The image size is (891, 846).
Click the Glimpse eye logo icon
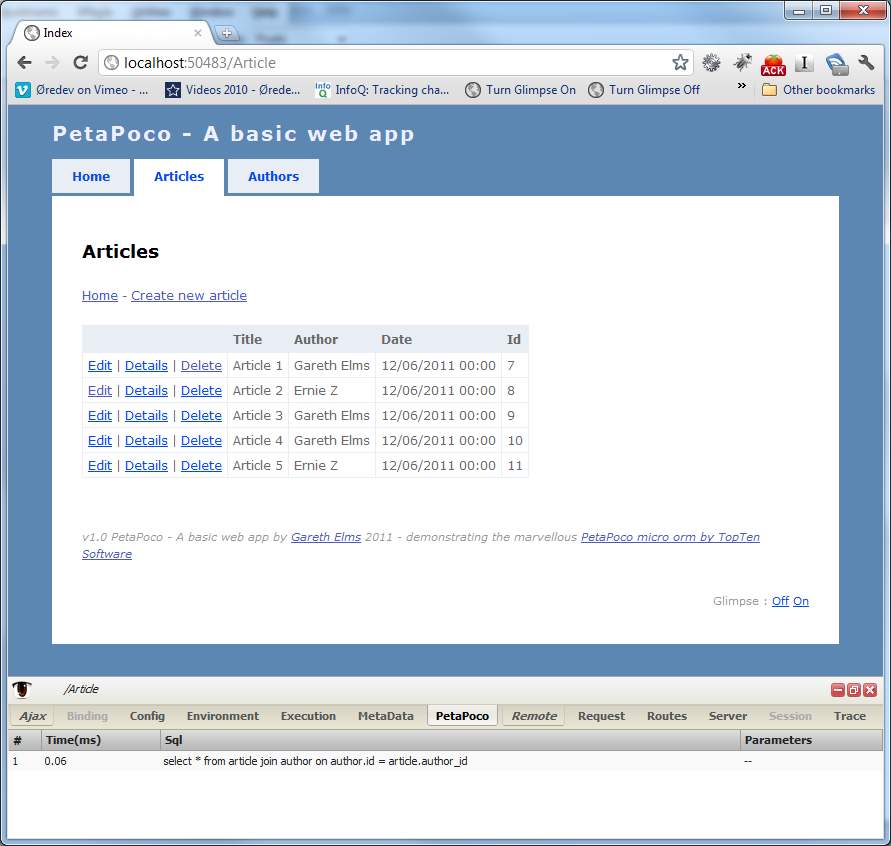[x=22, y=689]
